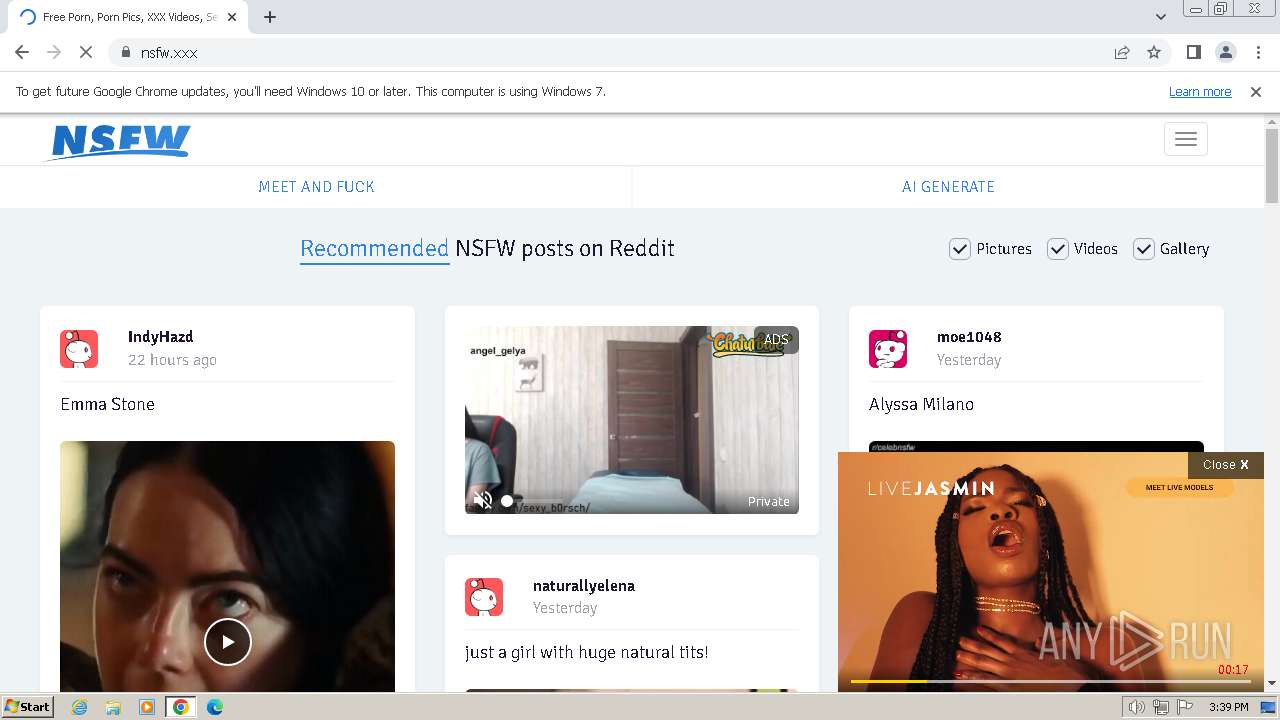Image resolution: width=1280 pixels, height=720 pixels.
Task: Open the Chrome three-dot menu
Action: click(1258, 52)
